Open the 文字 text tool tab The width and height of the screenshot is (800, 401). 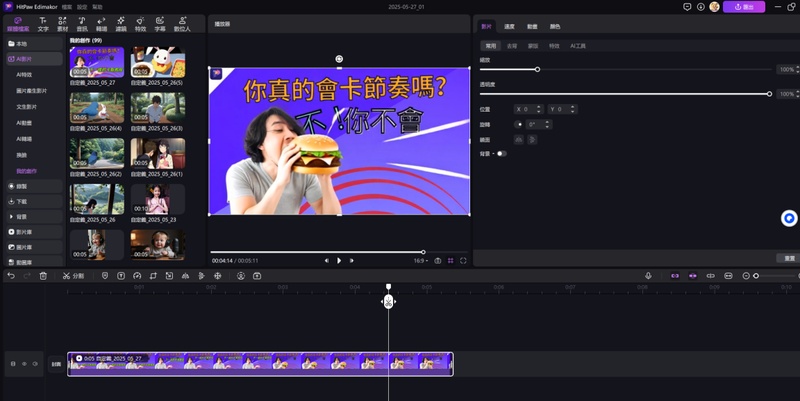tap(43, 24)
